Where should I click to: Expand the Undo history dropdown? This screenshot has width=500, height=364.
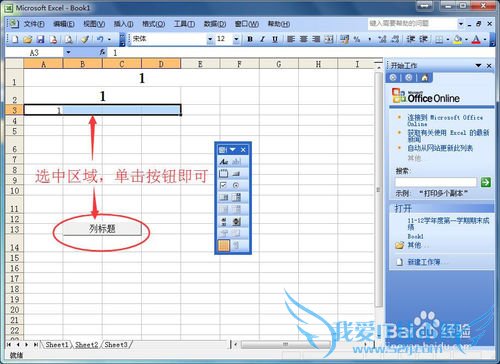tap(109, 39)
